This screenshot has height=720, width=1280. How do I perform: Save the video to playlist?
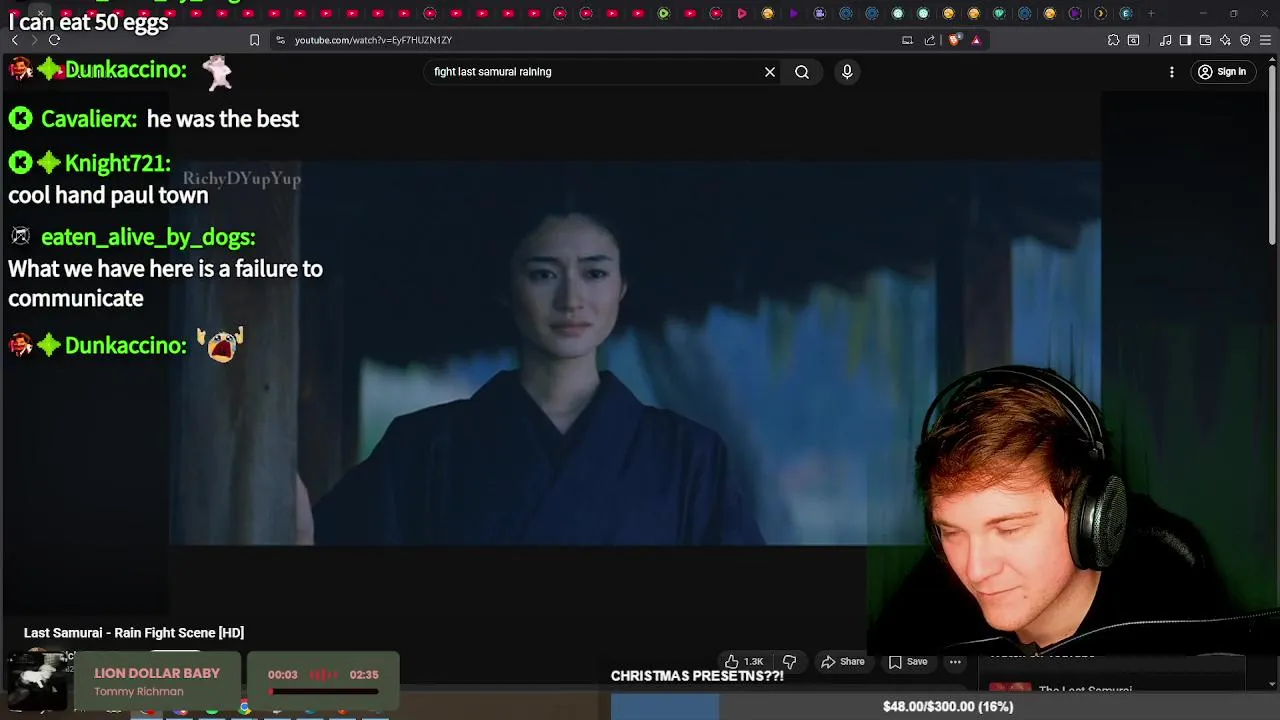tap(908, 662)
